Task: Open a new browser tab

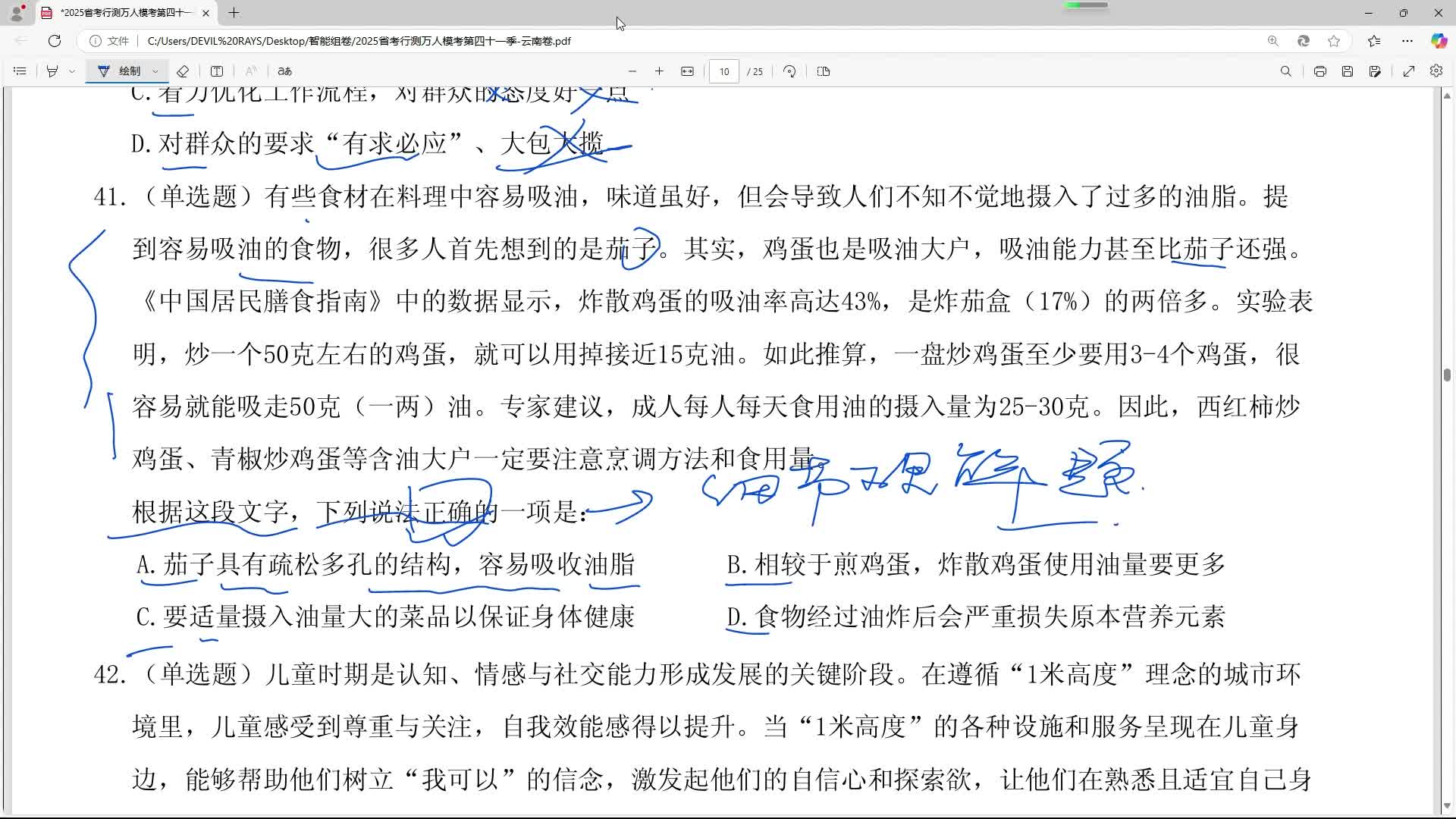Action: pyautogui.click(x=234, y=13)
